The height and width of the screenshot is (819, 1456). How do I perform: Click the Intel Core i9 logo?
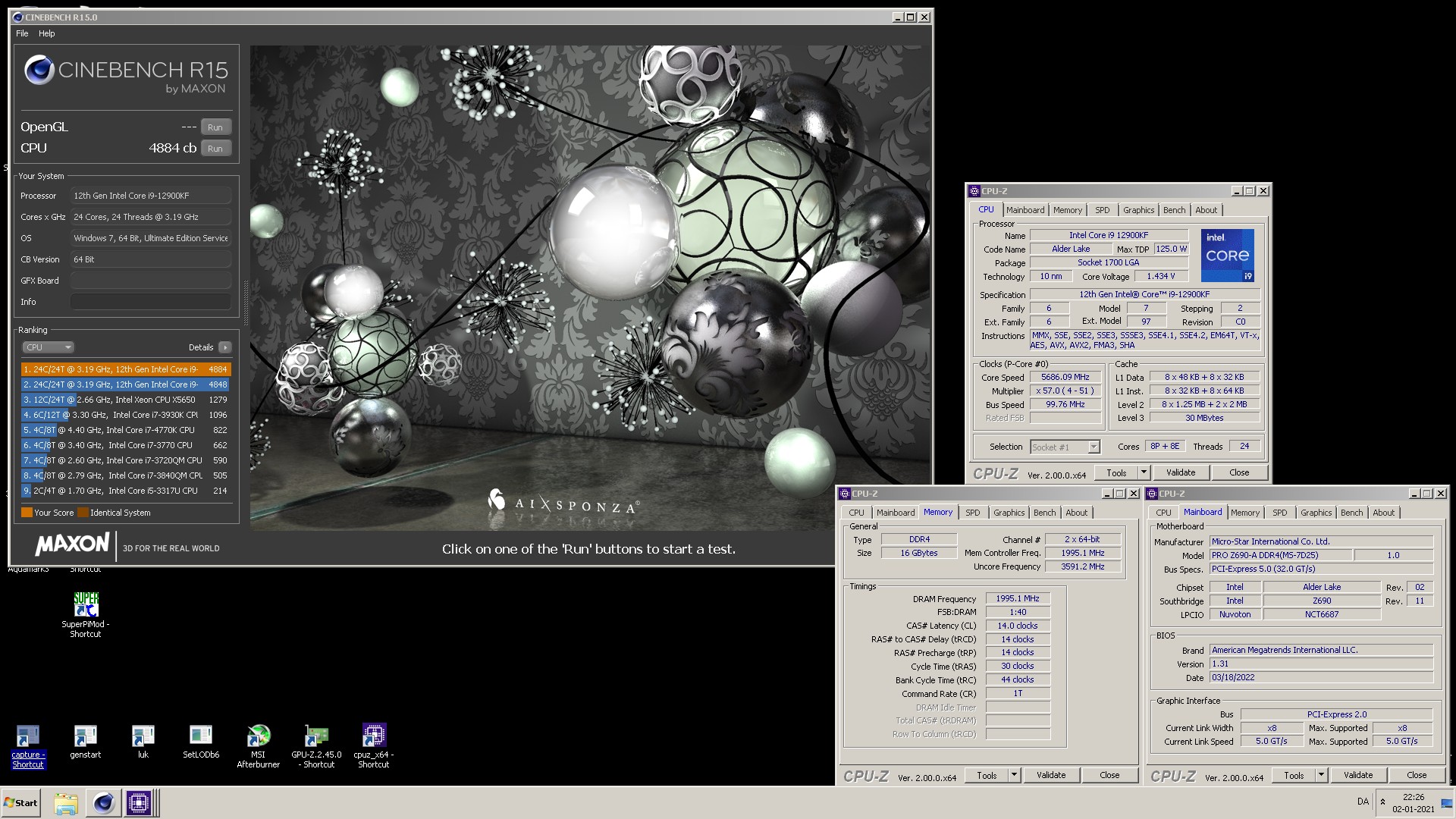tap(1227, 256)
